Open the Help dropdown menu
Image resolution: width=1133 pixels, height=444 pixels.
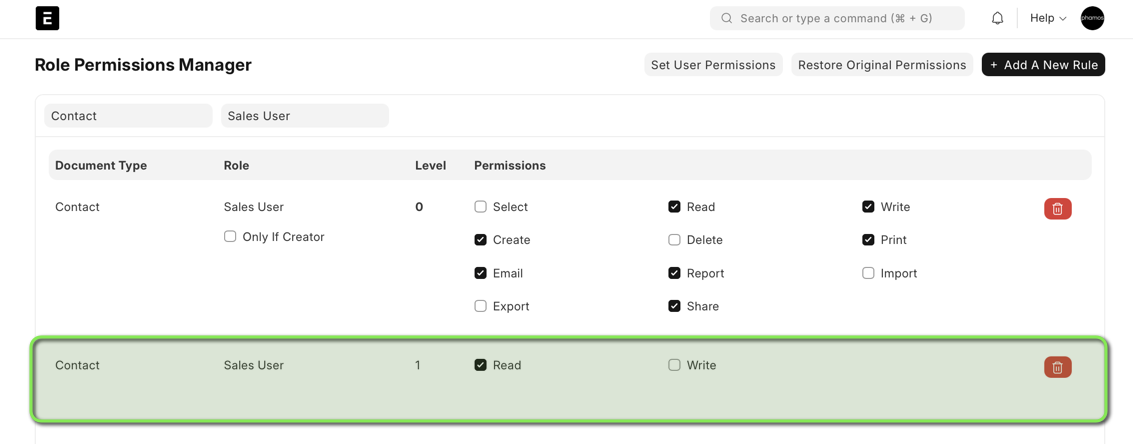click(x=1048, y=19)
